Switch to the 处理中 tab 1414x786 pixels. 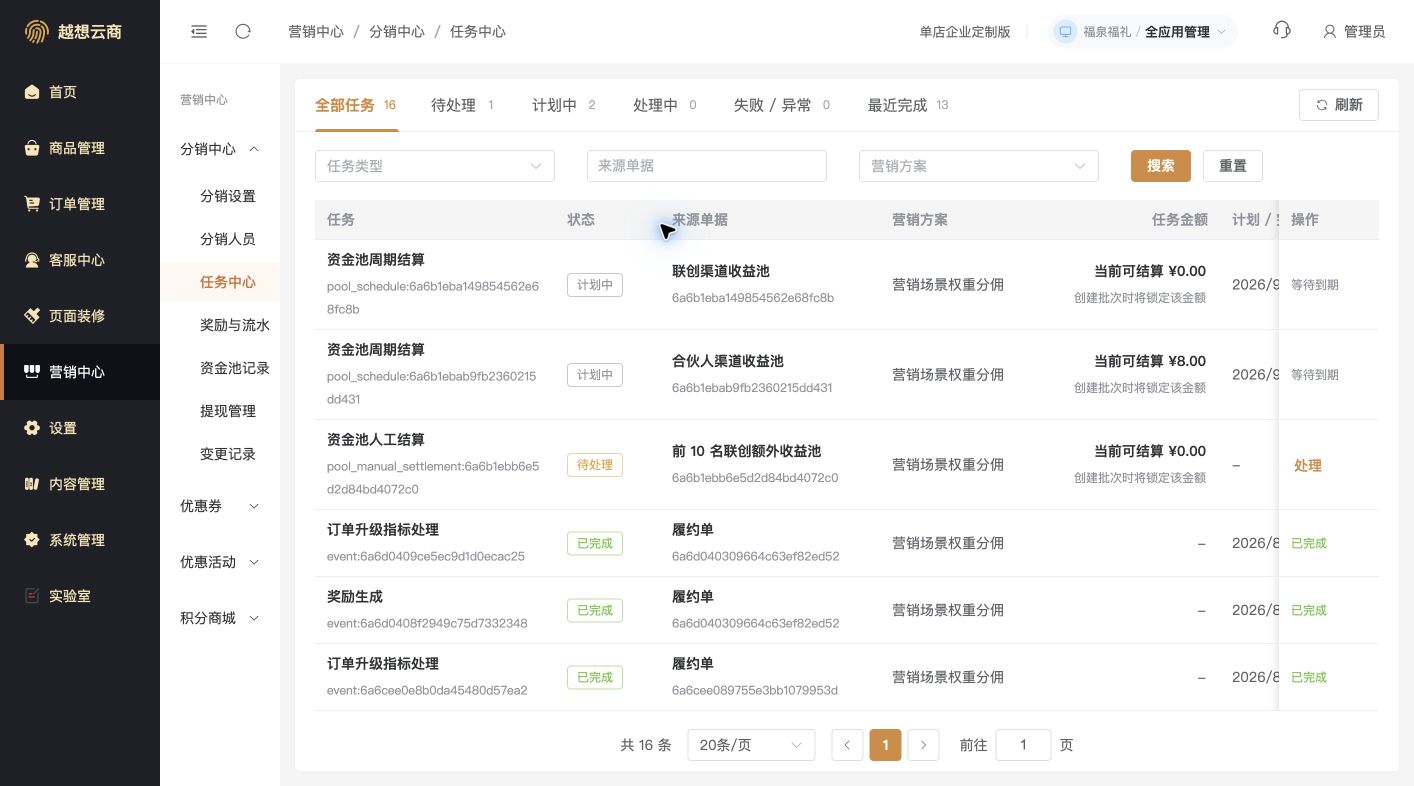point(665,105)
